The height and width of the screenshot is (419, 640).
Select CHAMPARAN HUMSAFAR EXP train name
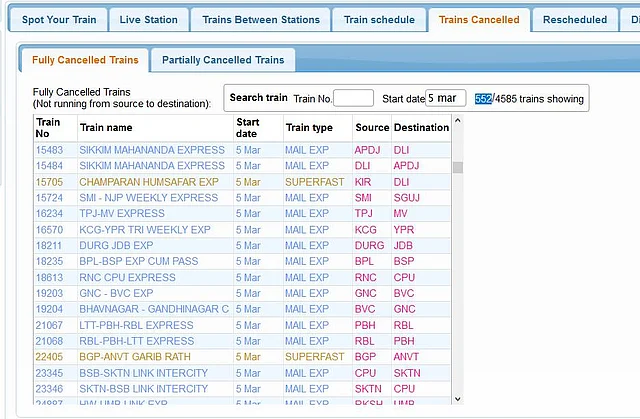point(149,182)
